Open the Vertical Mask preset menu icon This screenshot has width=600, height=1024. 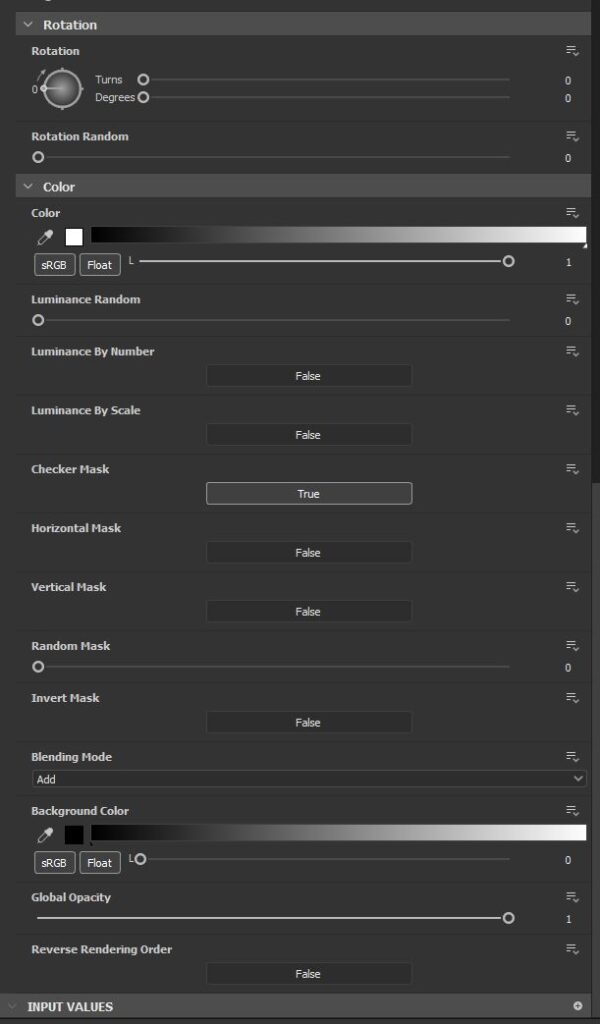pyautogui.click(x=573, y=587)
